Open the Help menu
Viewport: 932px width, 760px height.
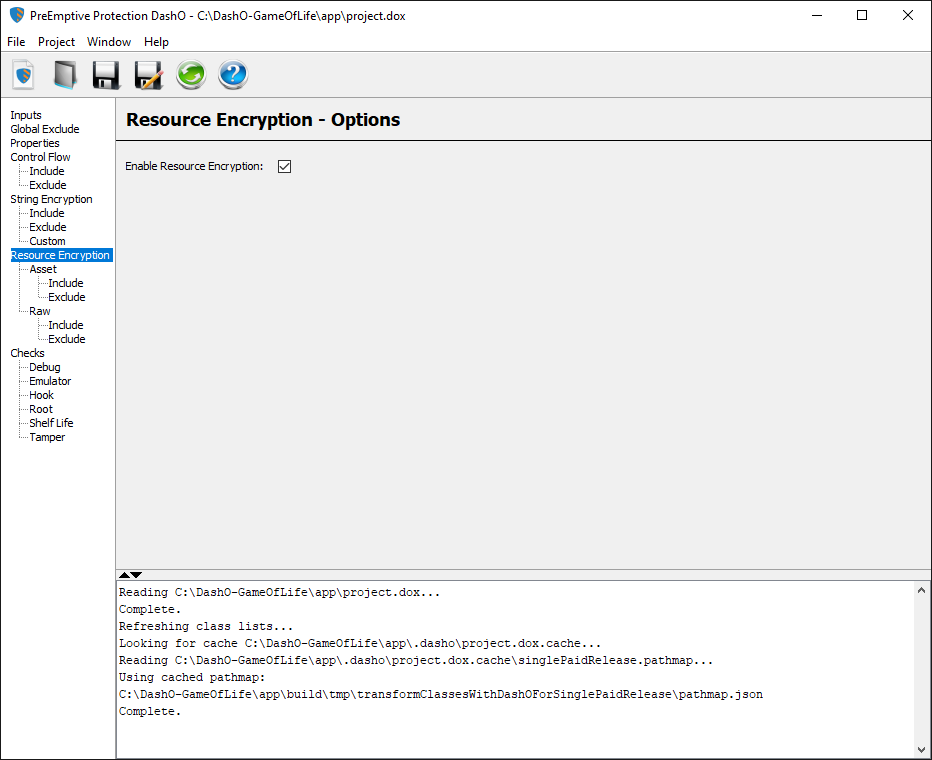coord(156,42)
